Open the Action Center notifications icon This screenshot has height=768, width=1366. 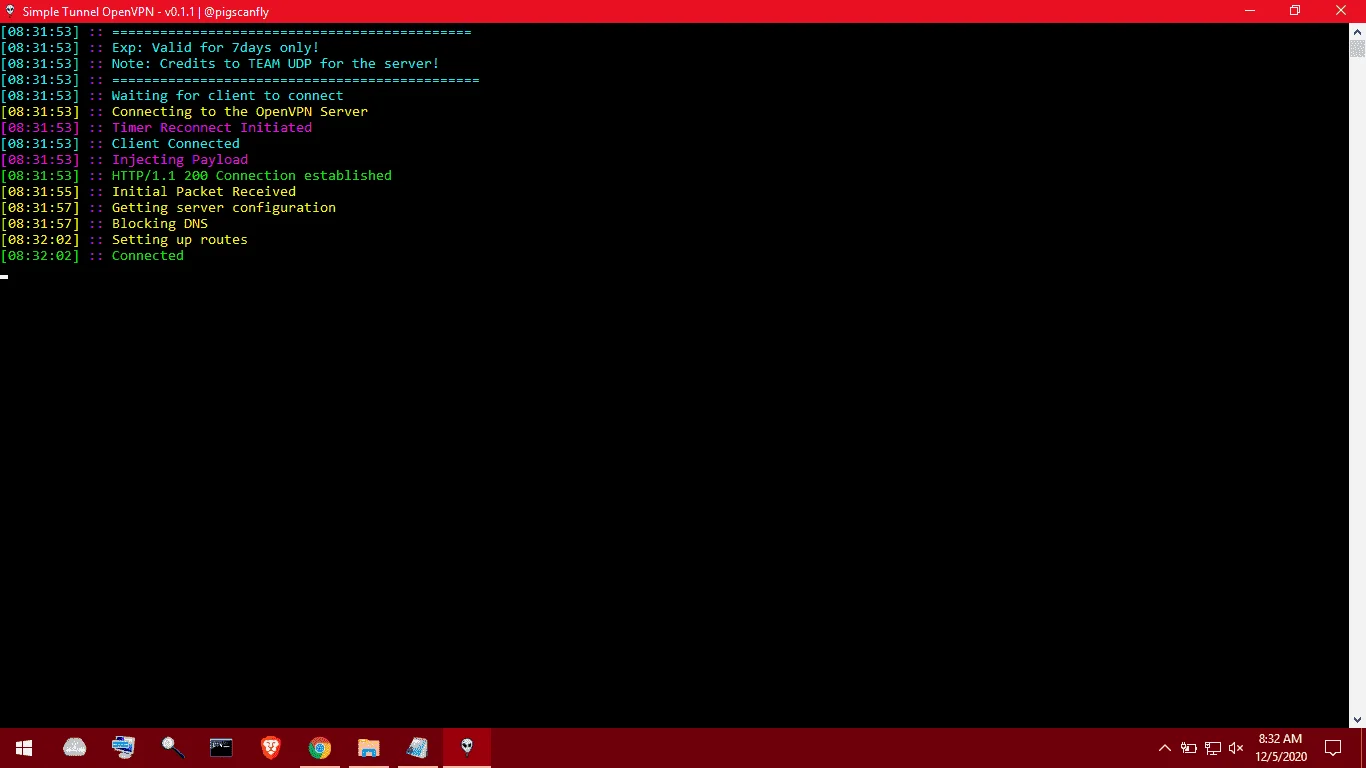(1333, 747)
